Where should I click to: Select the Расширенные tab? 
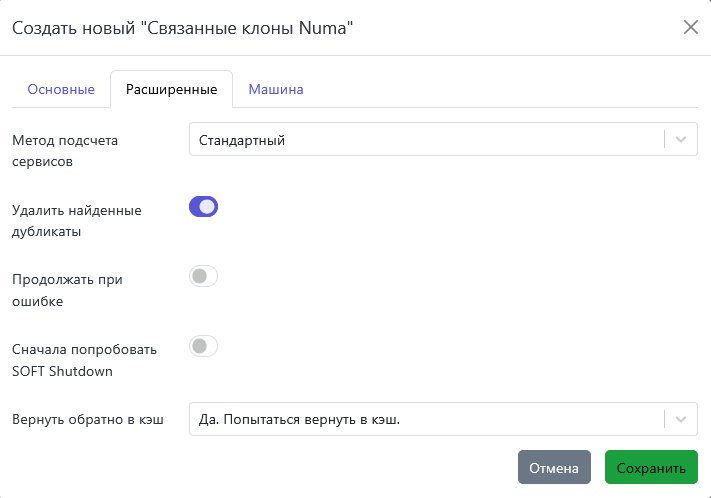click(171, 89)
